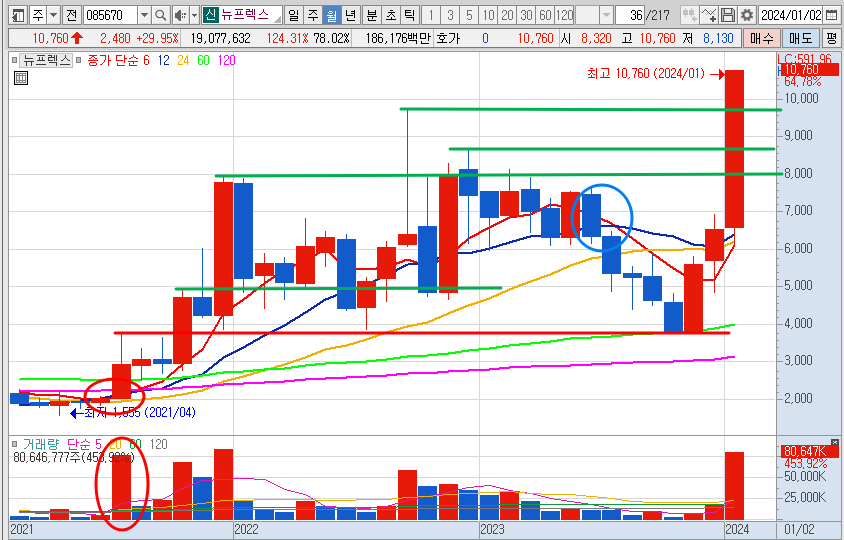This screenshot has width=844, height=540.
Task: Click the date field 2024/01/02
Action: pos(791,15)
